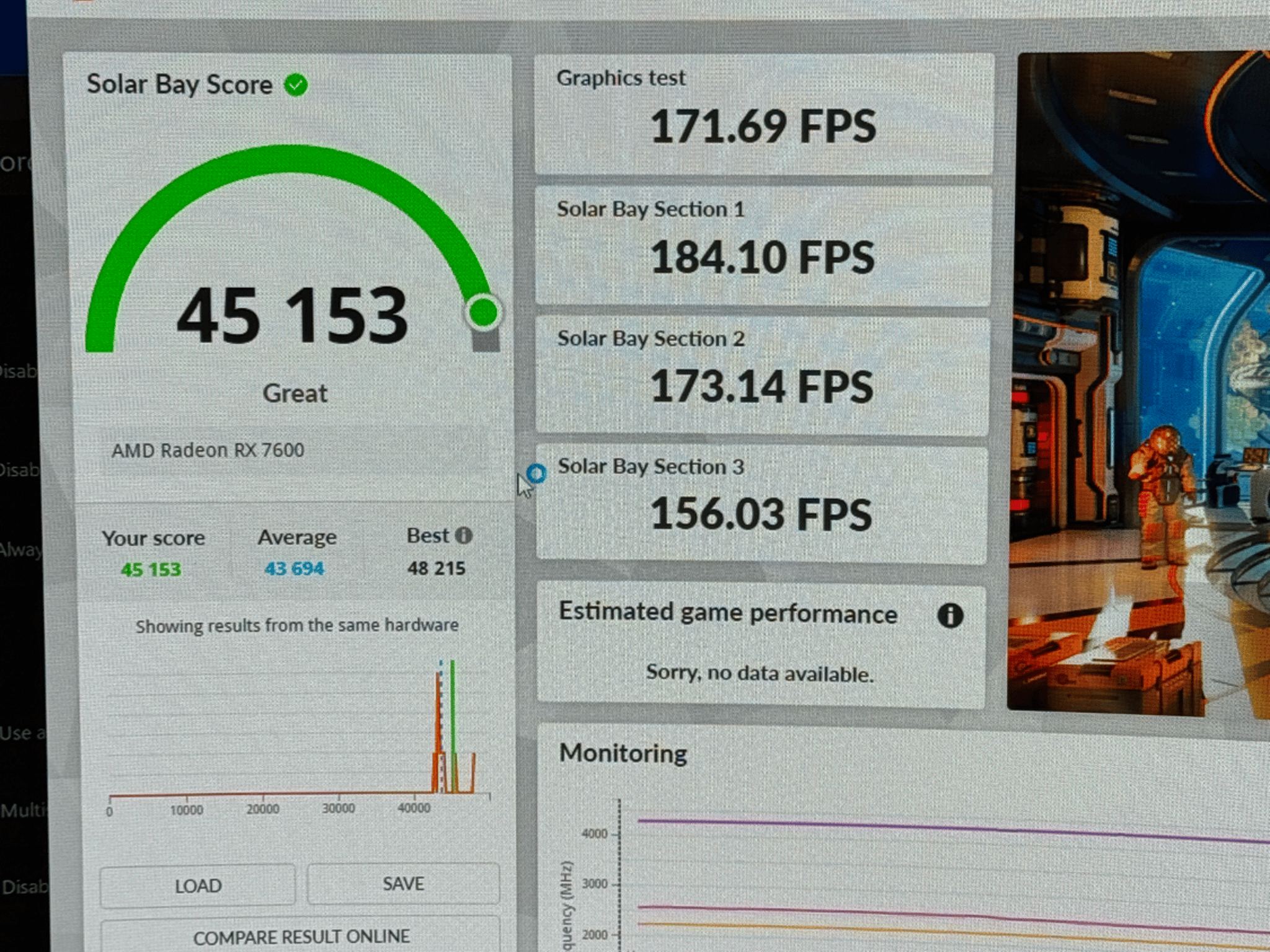Click the Your score label
The height and width of the screenshot is (952, 1270).
click(153, 538)
